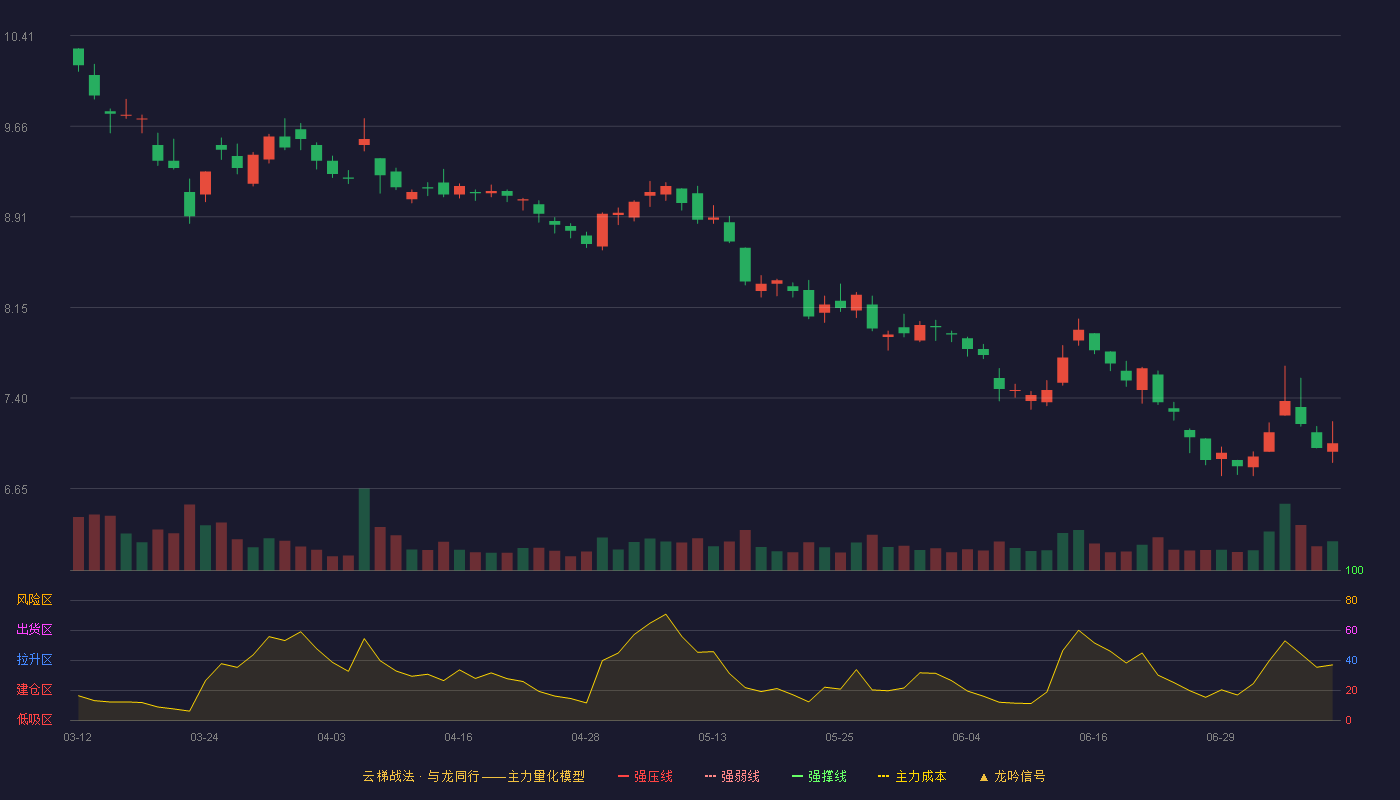
Task: Click the 7.40 price axis label
Action: tap(18, 399)
